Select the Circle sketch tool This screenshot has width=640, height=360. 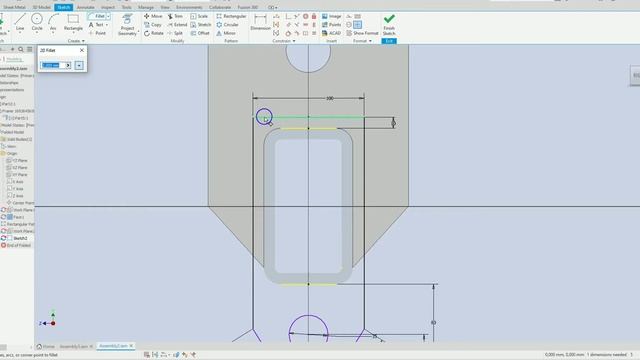click(x=37, y=22)
